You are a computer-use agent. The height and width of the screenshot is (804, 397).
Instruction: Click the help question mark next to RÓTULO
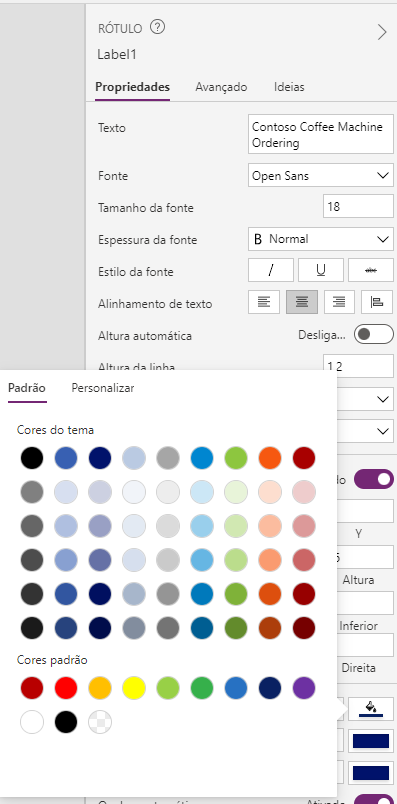(157, 28)
